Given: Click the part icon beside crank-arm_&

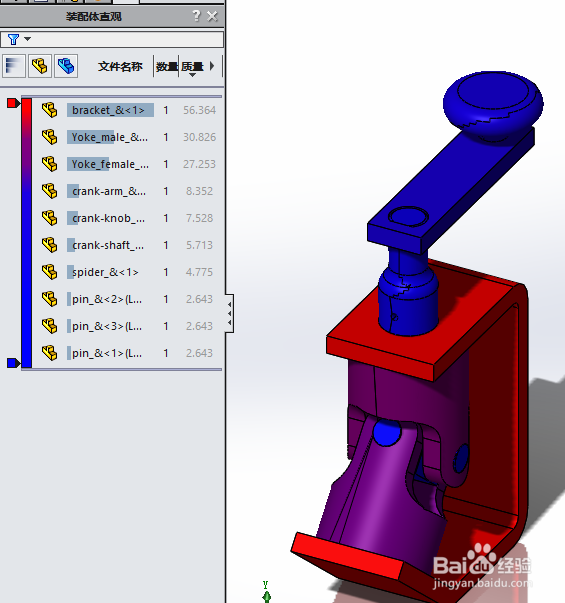Looking at the screenshot, I should pyautogui.click(x=50, y=191).
